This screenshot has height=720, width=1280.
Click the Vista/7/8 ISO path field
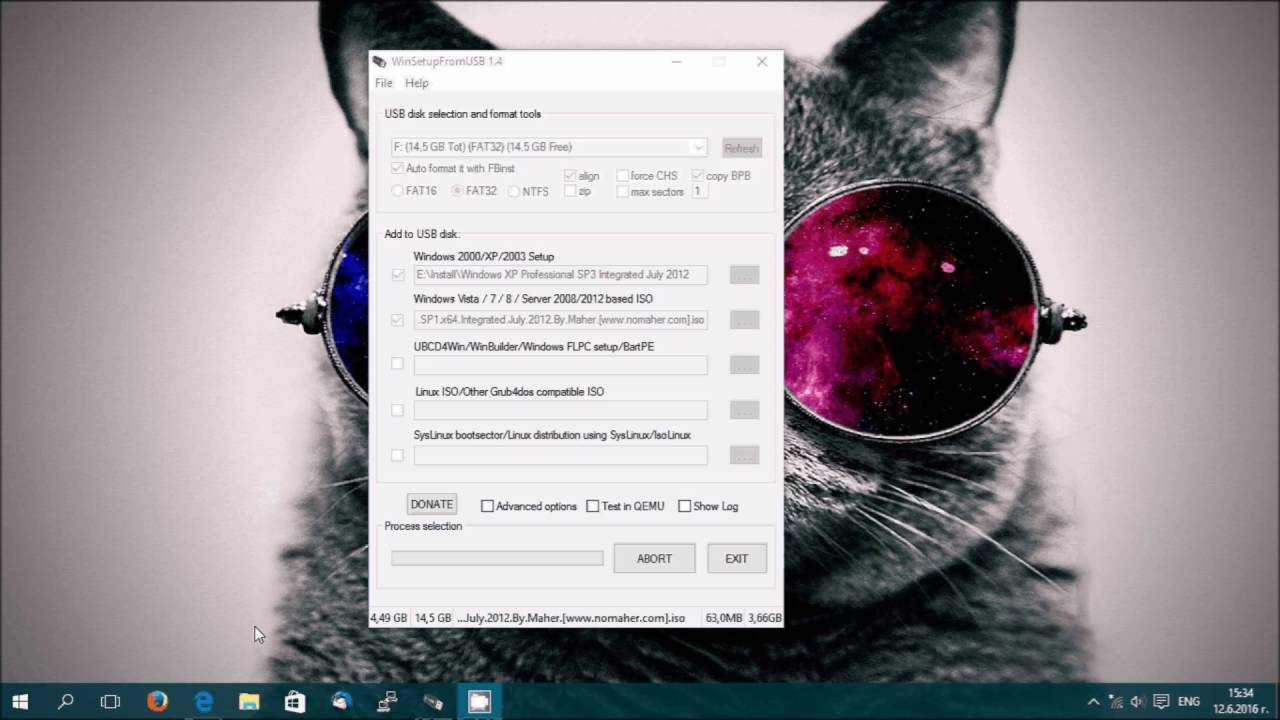(x=560, y=320)
